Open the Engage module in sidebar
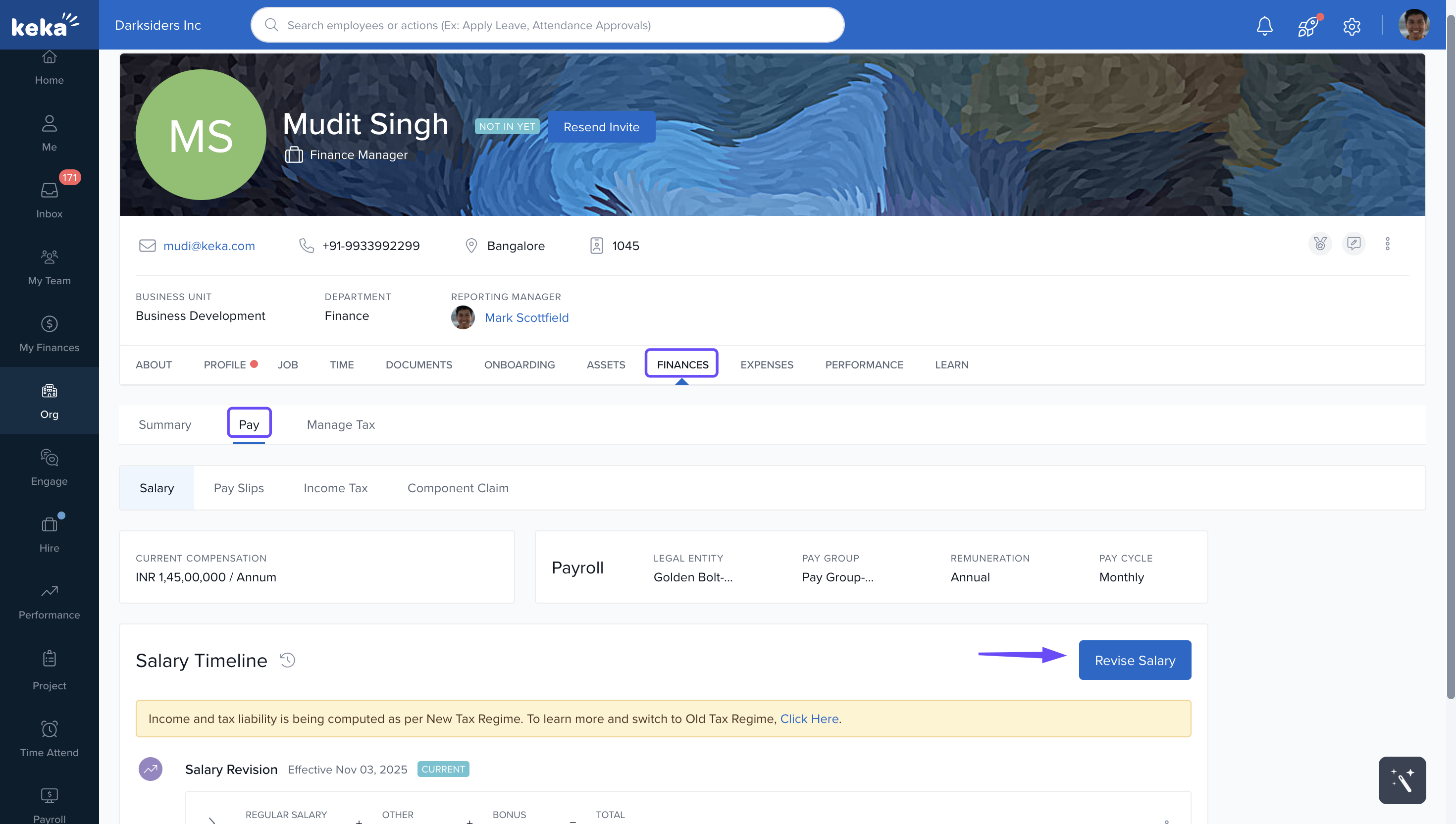The image size is (1456, 824). click(x=49, y=467)
